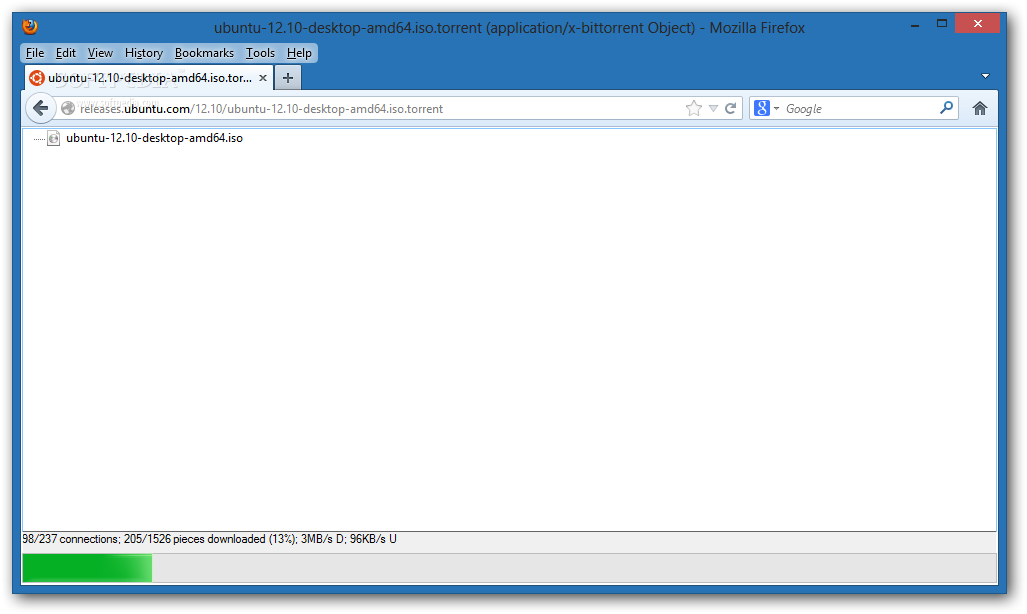
Task: Close the Firefox window
Action: [x=977, y=24]
